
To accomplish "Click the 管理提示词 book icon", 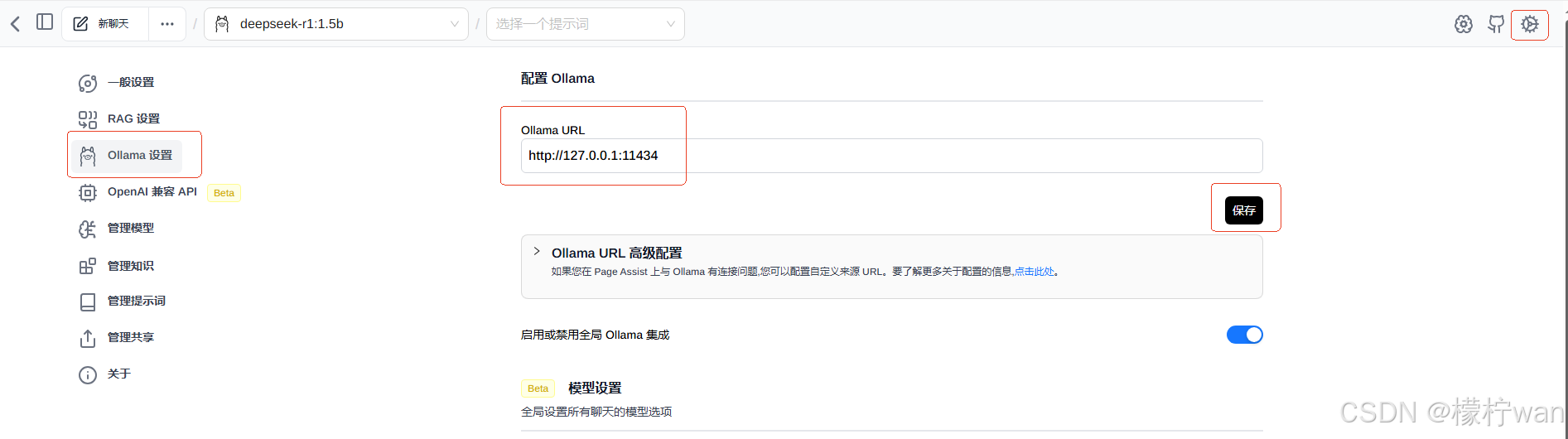I will 88,302.
